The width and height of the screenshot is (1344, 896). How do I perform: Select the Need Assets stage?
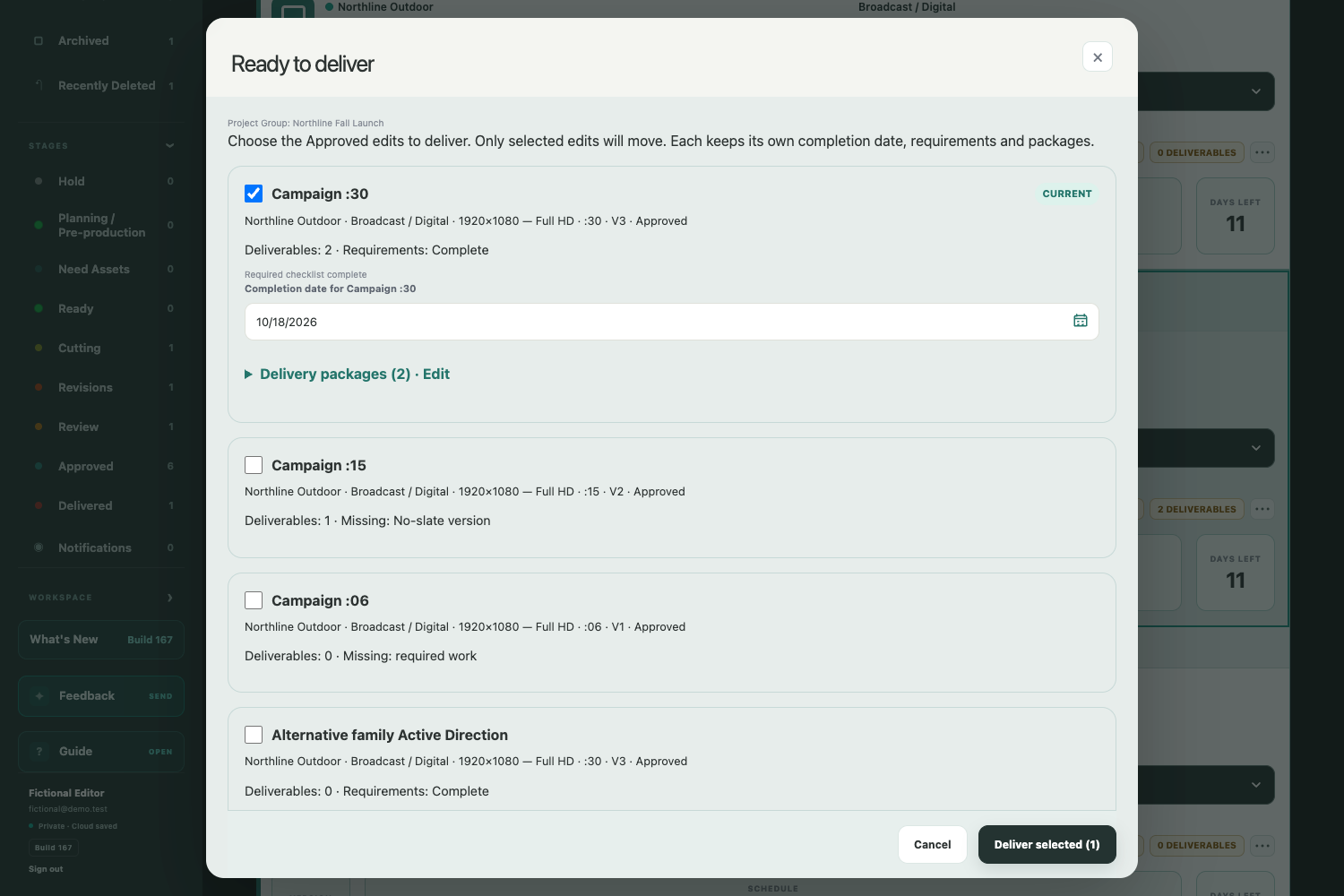101,269
